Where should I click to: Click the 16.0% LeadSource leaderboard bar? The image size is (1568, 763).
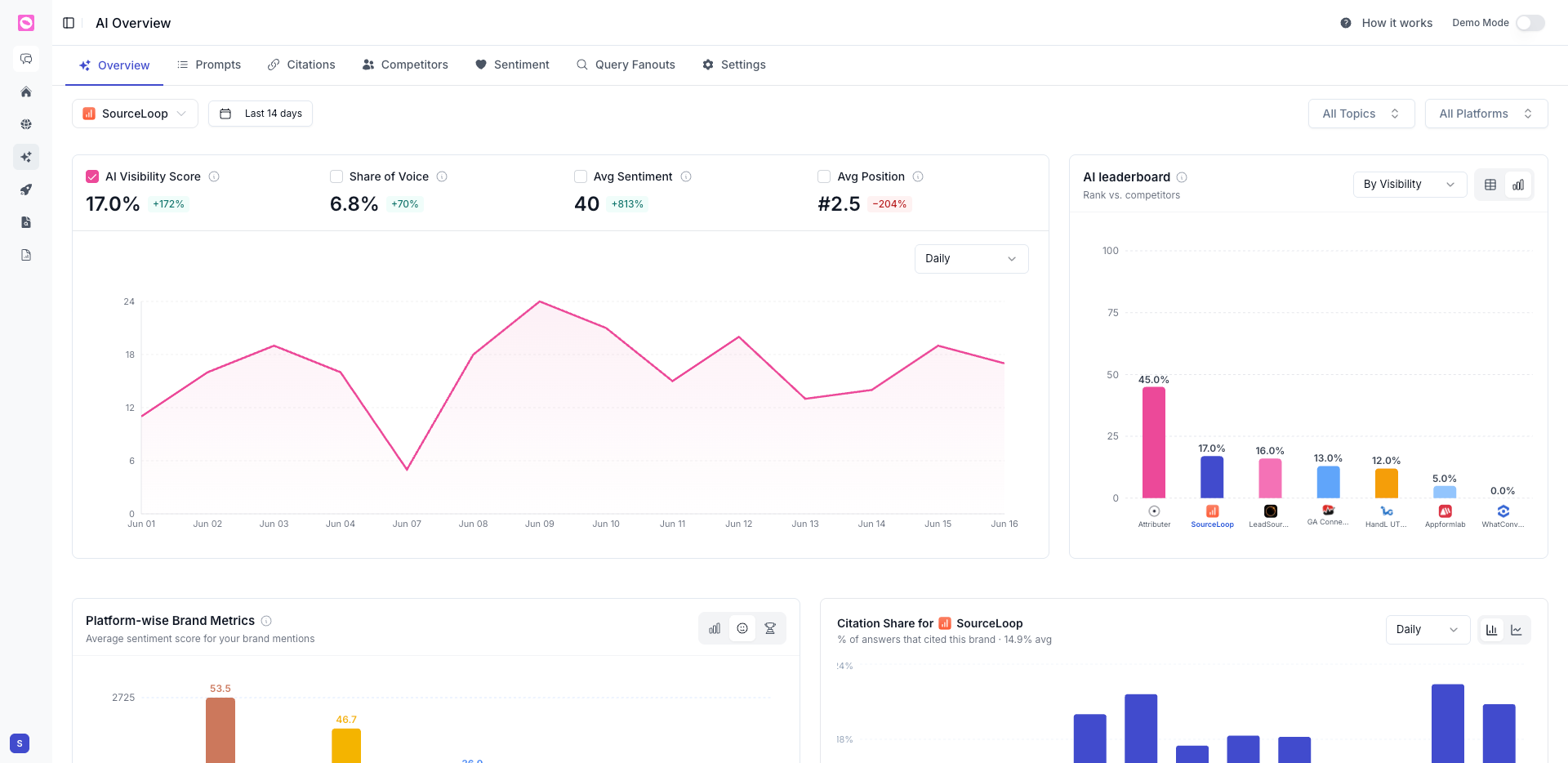[x=1270, y=479]
